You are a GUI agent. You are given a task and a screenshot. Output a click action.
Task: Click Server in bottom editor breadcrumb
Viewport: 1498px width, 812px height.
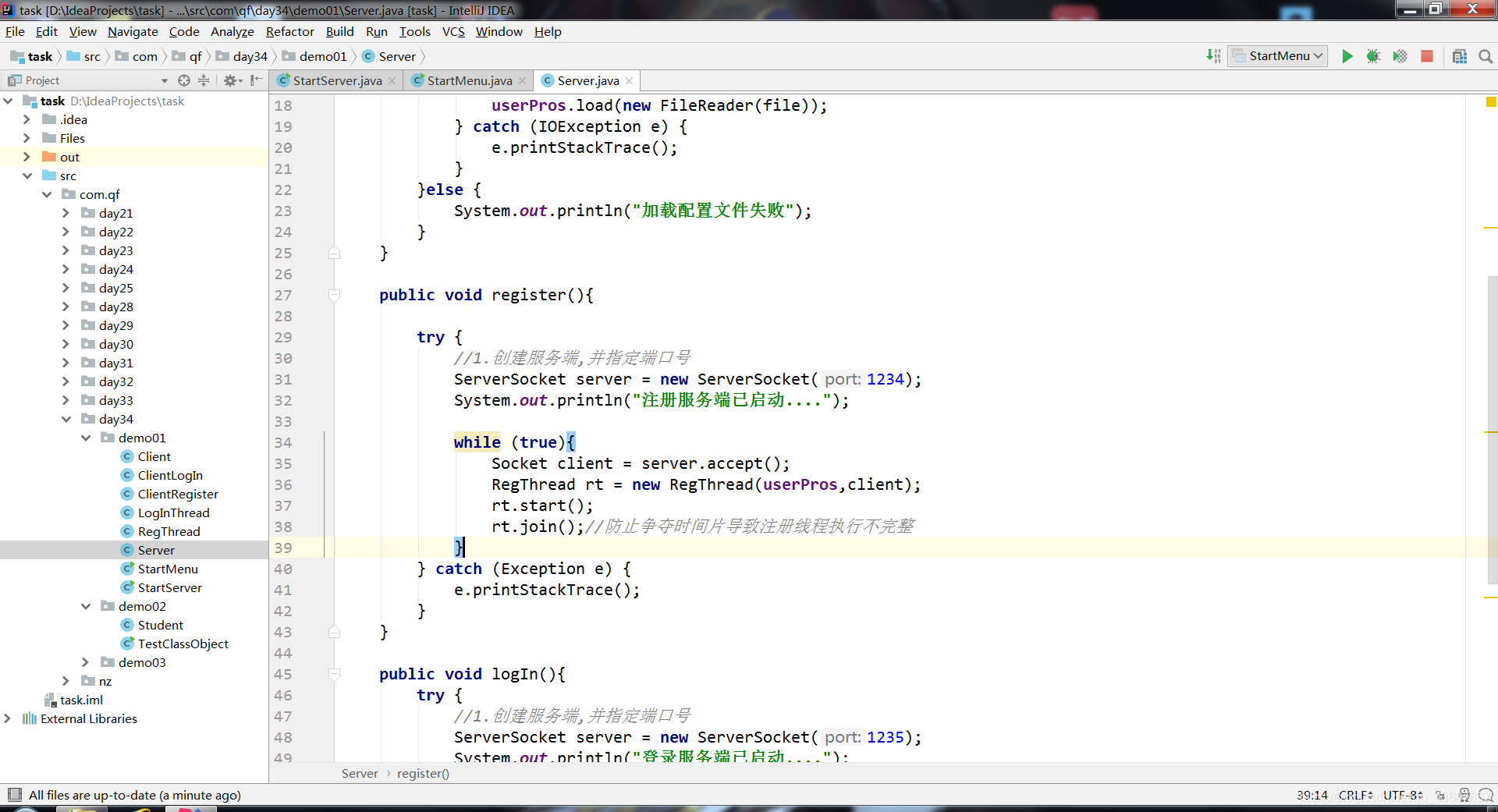coord(360,773)
